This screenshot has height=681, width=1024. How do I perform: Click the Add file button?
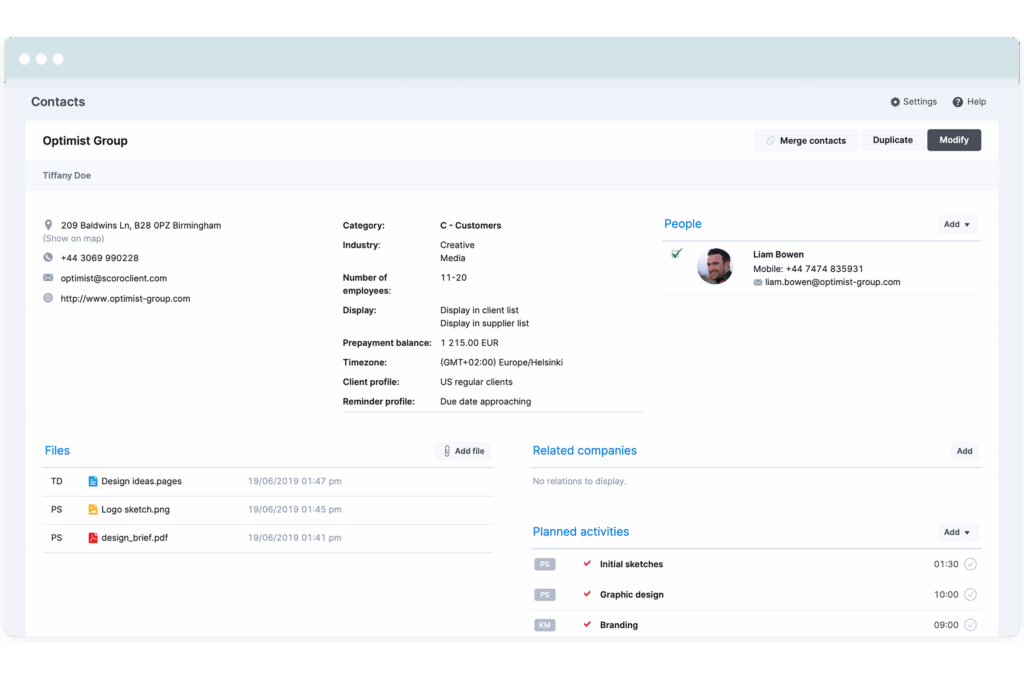463,451
